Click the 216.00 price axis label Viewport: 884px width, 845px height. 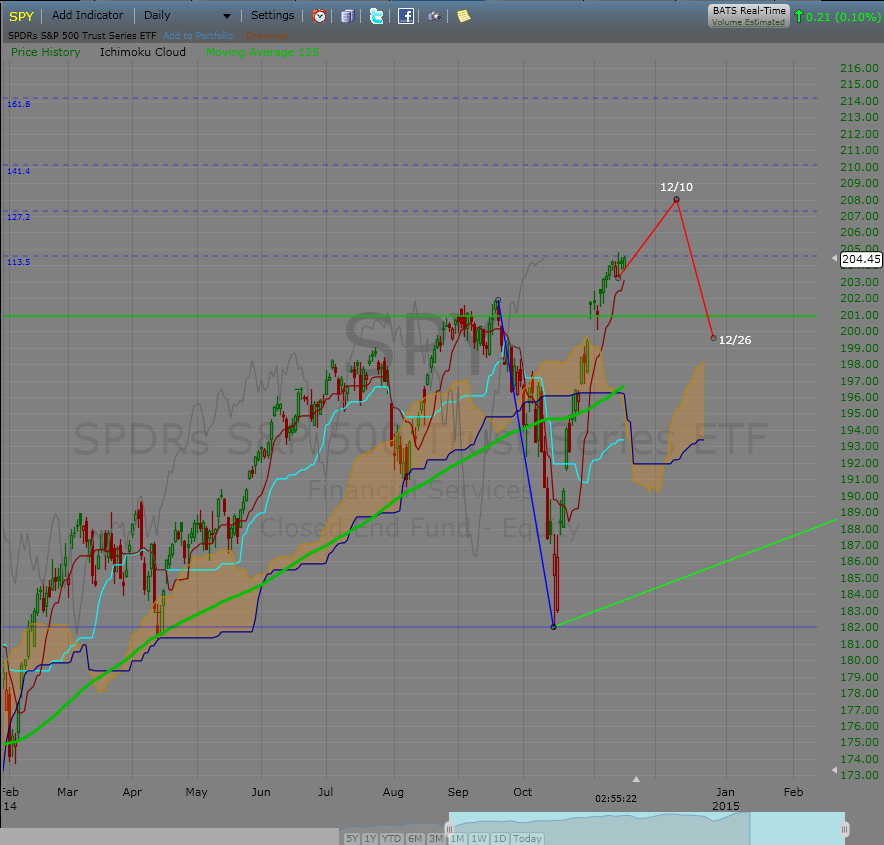859,68
